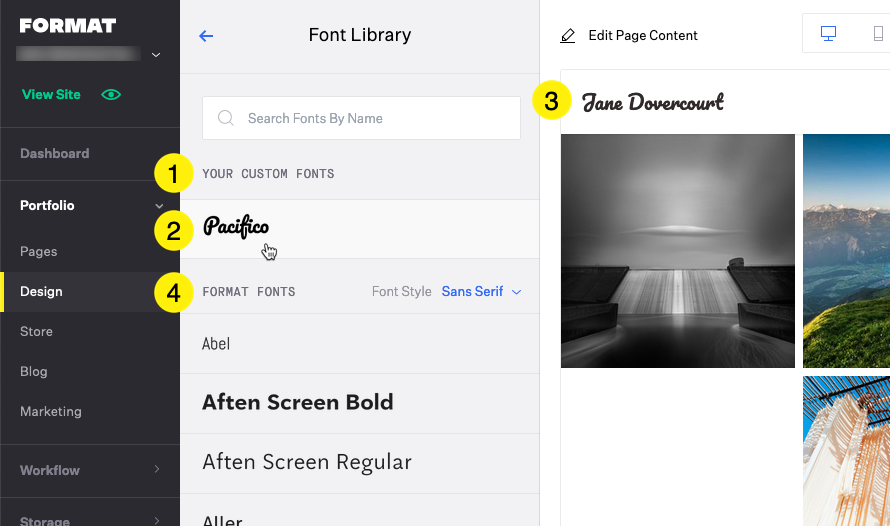Collapse the Portfolio section chevron
890x526 pixels.
[159, 206]
